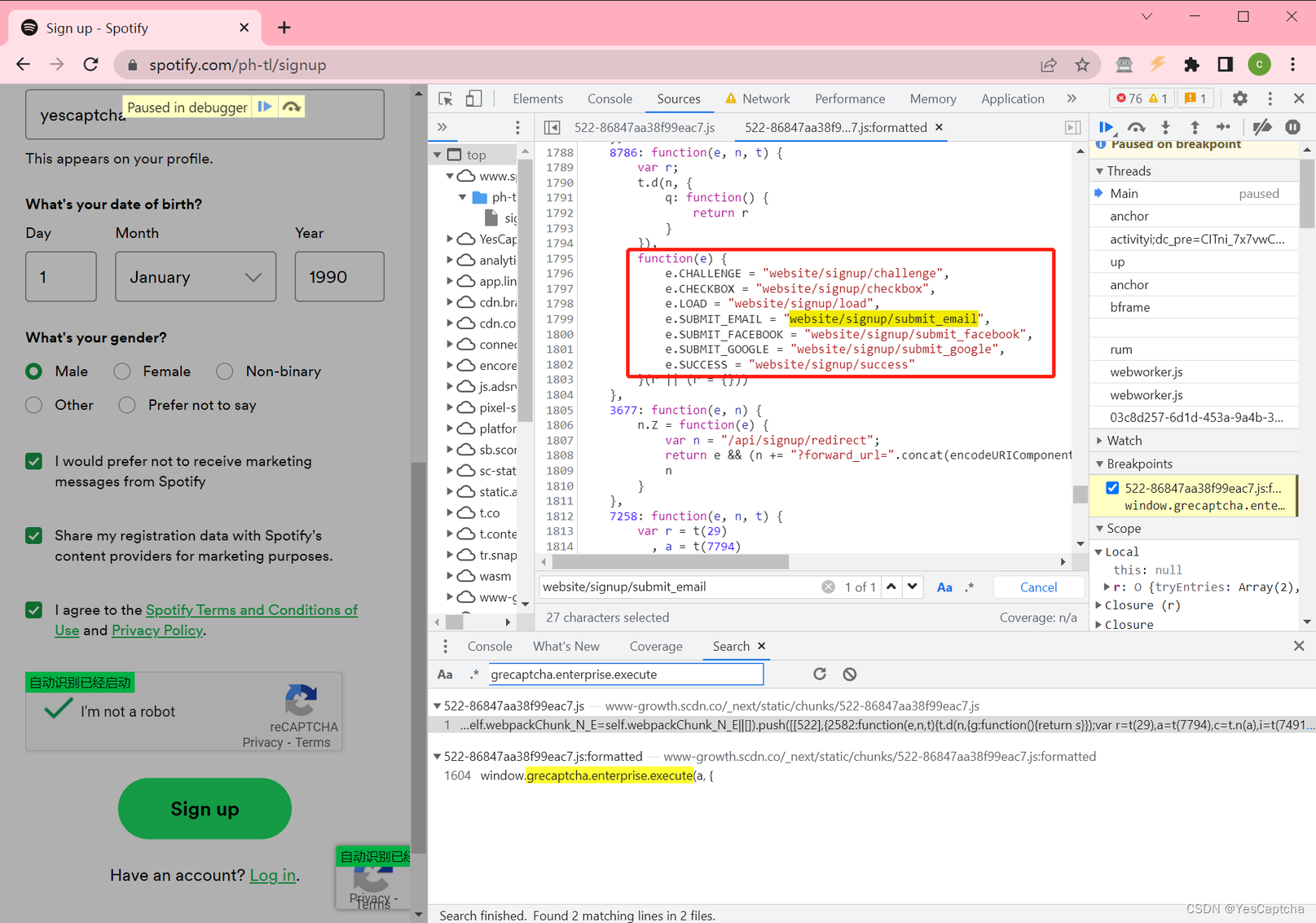
Task: Collapse the Local scope group
Action: [1098, 552]
